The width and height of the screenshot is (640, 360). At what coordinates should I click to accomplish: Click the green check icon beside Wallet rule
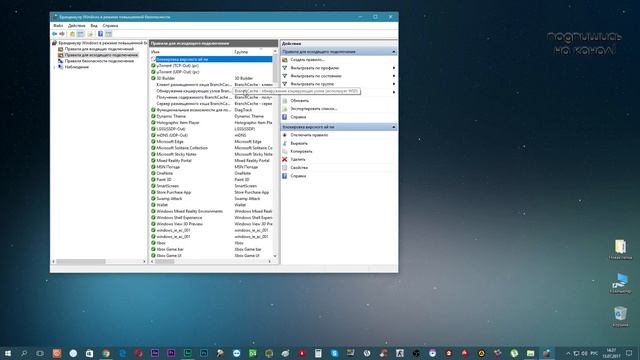(153, 205)
